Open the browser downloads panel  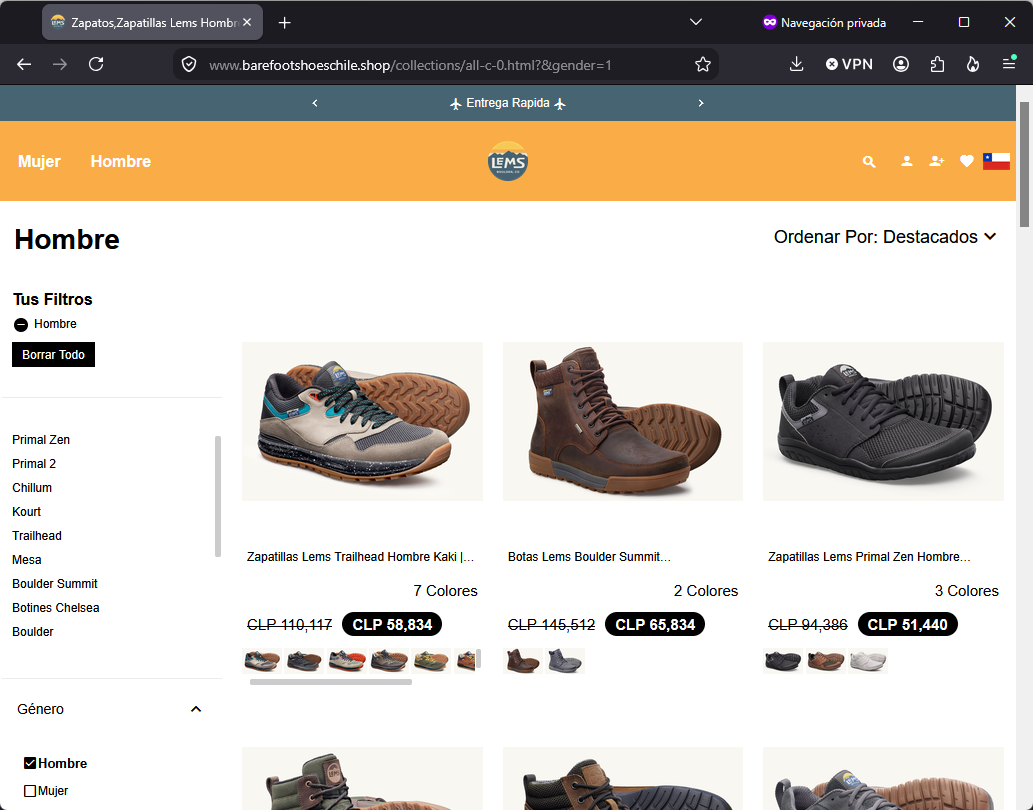(796, 64)
